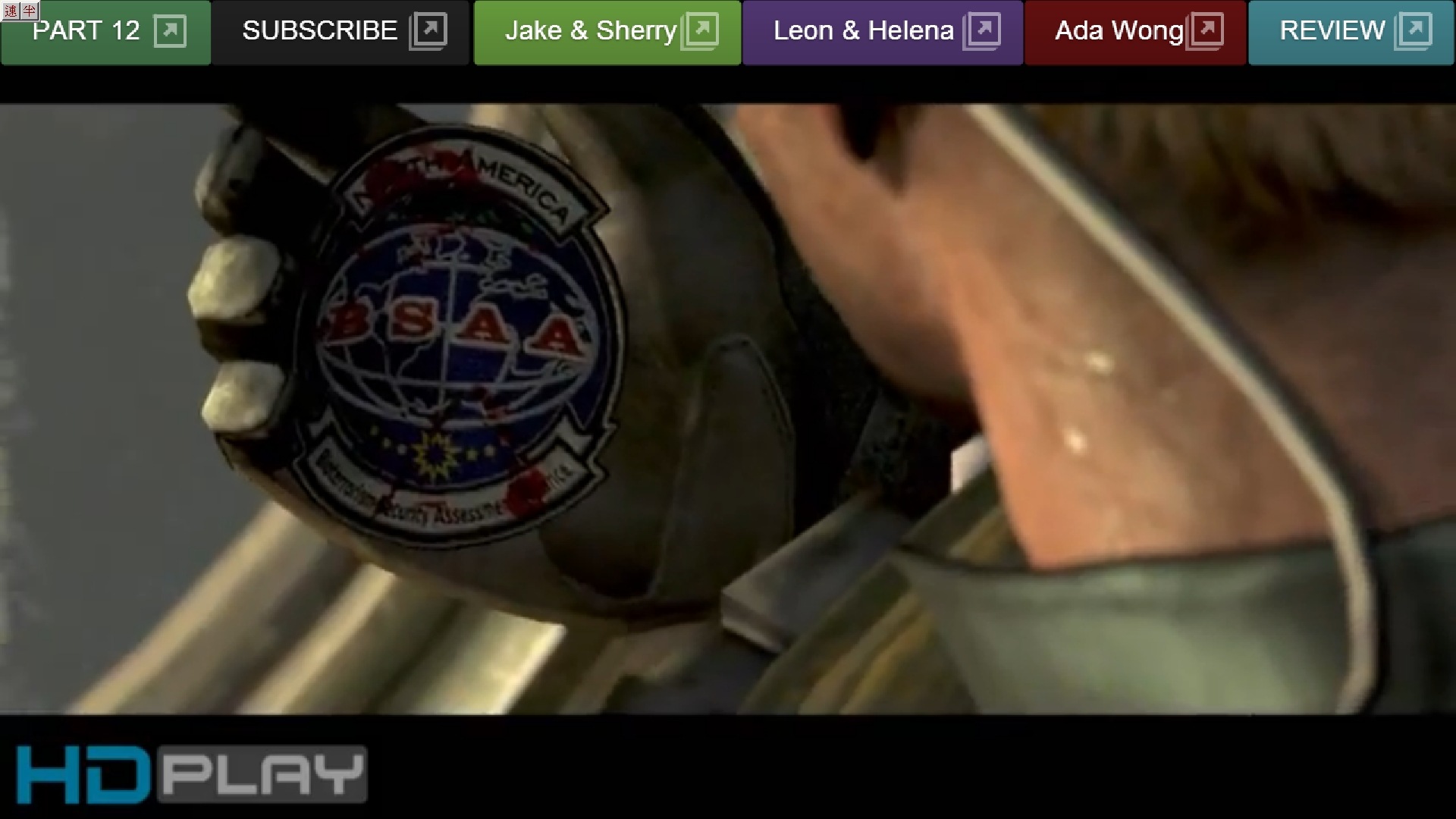Click the Ada Wong open-link icon
The width and height of the screenshot is (1456, 819).
pos(1205,31)
